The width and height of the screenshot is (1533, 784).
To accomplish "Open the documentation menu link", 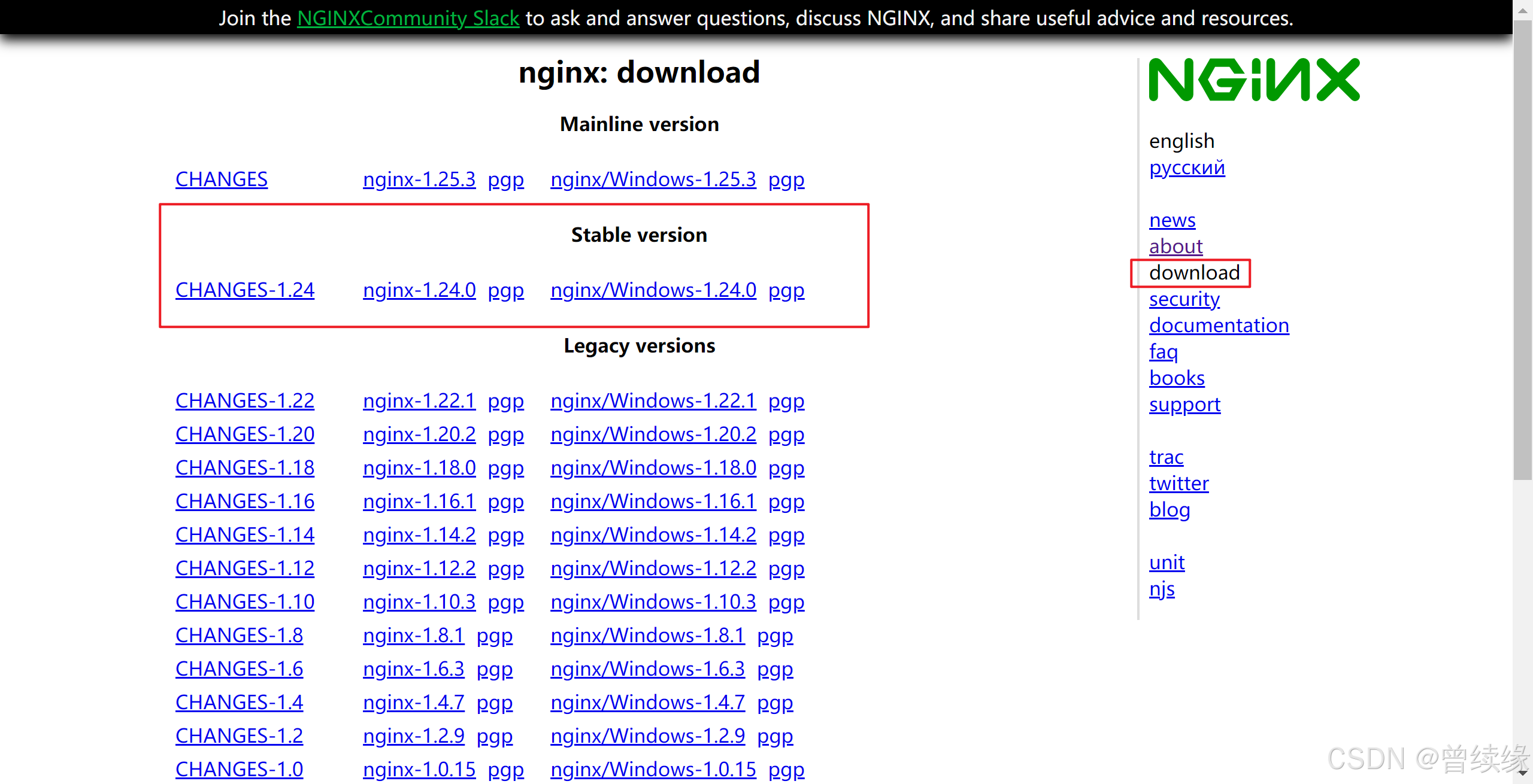I will [1219, 326].
